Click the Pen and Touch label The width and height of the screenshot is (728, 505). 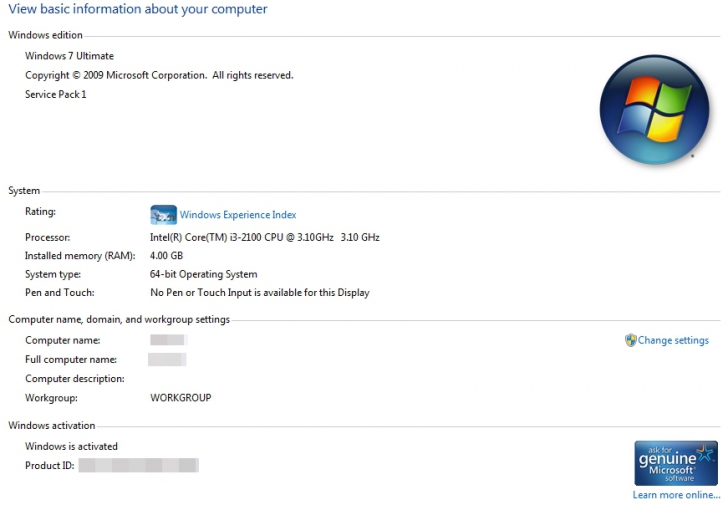(60, 292)
